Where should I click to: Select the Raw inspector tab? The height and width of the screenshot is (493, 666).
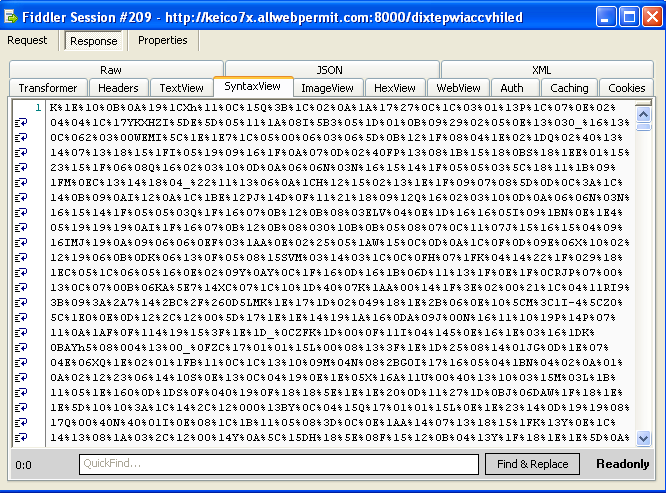pos(111,70)
